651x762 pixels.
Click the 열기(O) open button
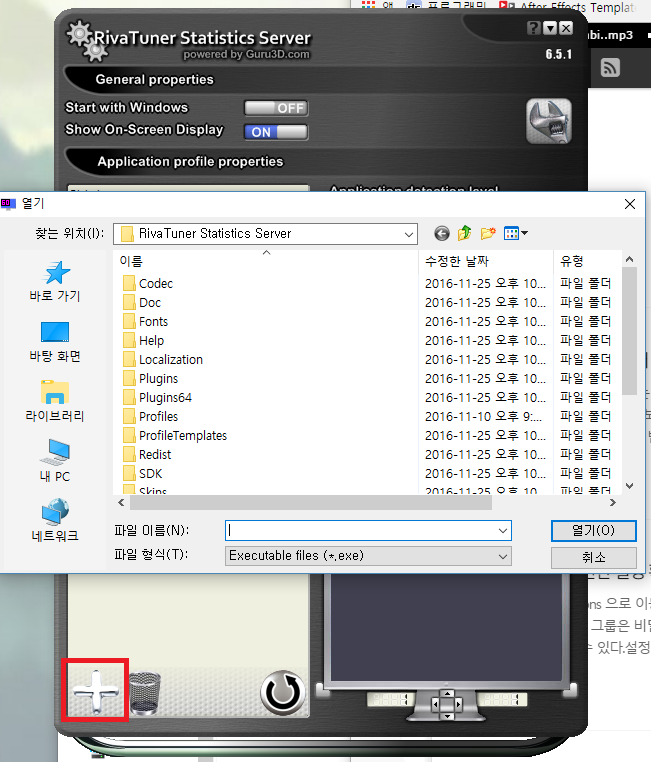pyautogui.click(x=594, y=531)
